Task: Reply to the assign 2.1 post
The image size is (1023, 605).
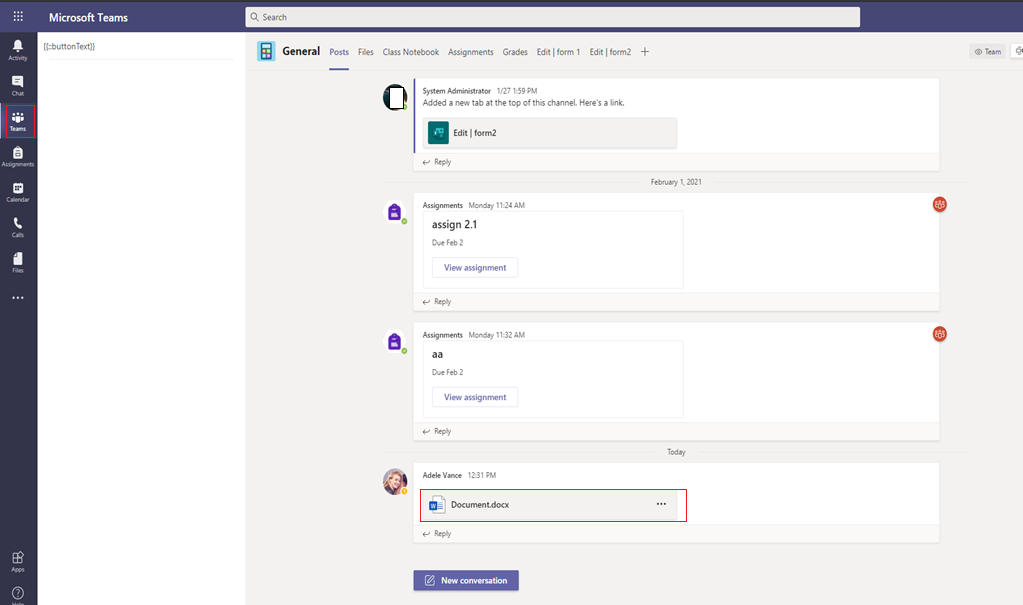Action: [x=436, y=302]
